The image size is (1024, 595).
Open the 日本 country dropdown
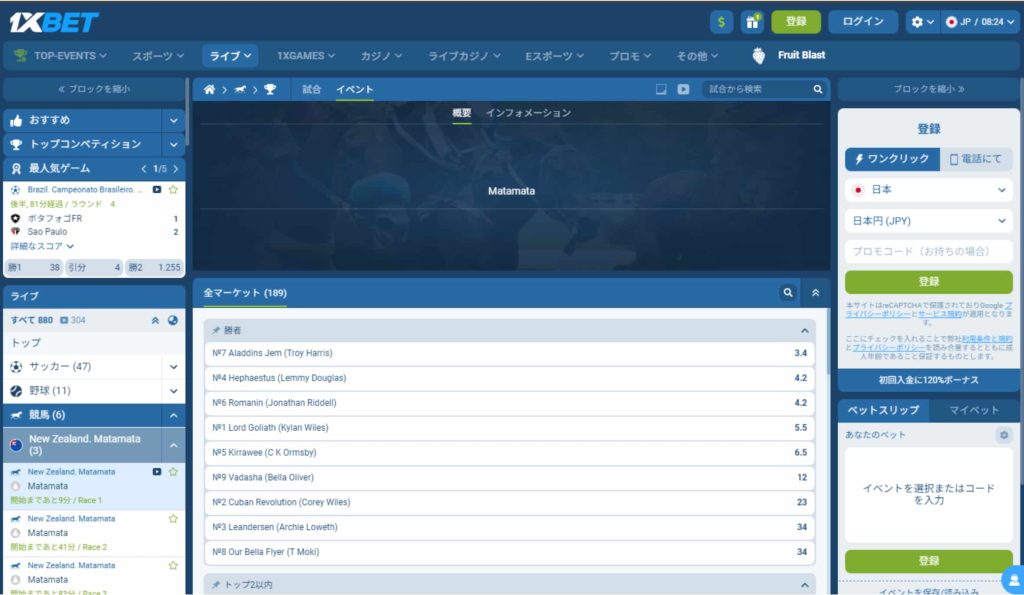[x=929, y=189]
